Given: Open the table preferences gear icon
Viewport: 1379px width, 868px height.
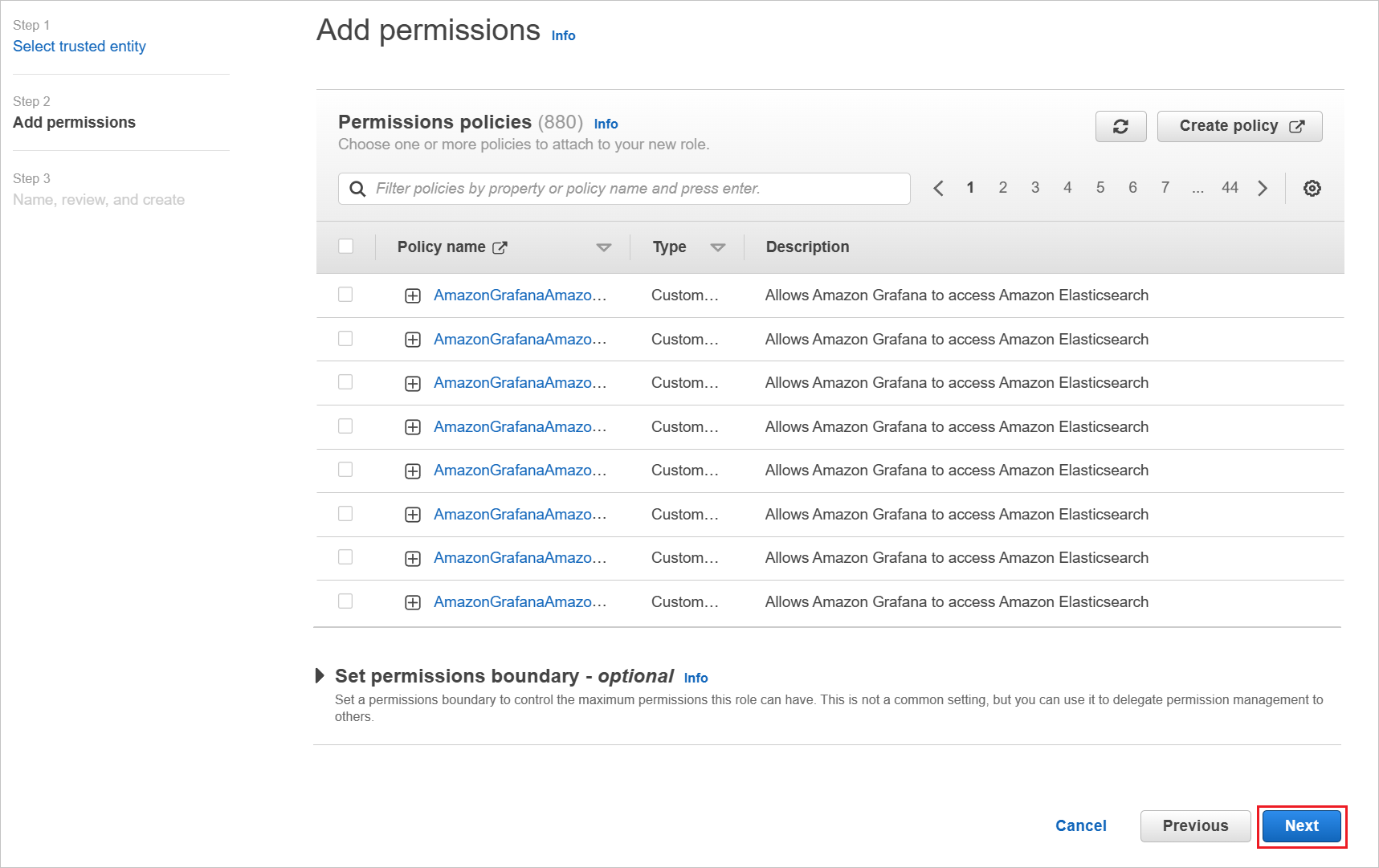Looking at the screenshot, I should click(x=1312, y=188).
